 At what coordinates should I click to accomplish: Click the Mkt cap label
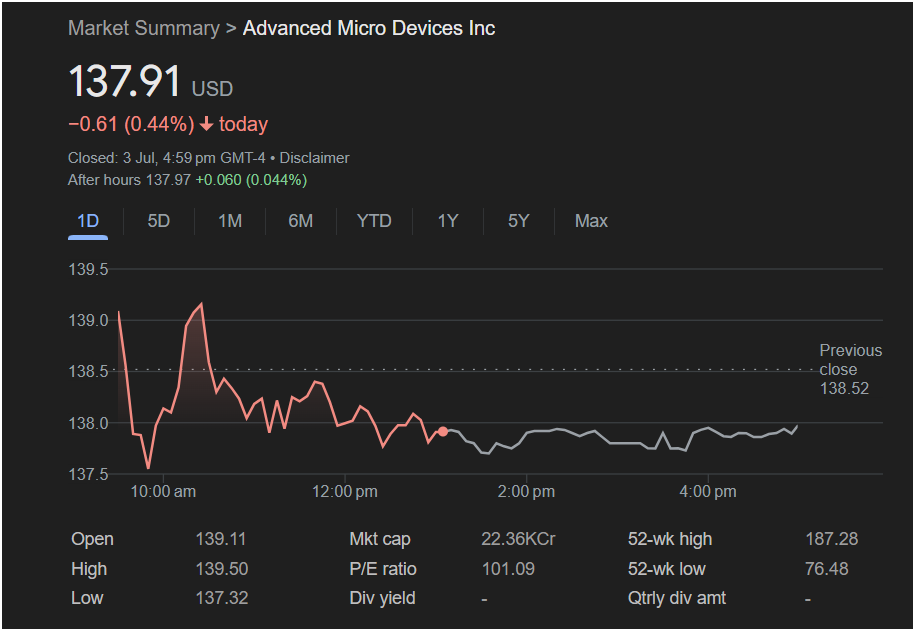click(380, 539)
